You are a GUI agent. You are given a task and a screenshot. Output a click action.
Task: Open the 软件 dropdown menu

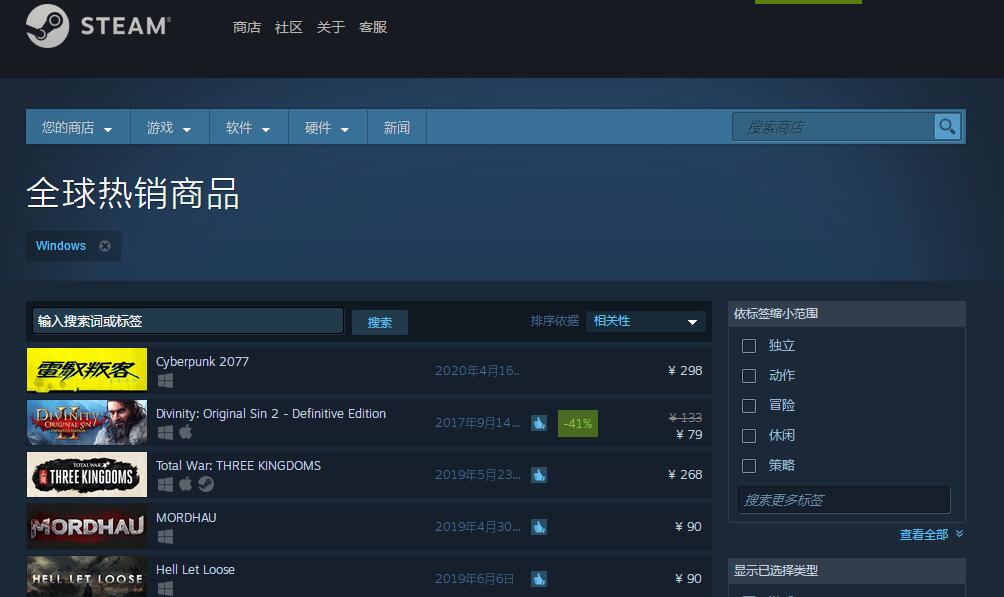pyautogui.click(x=248, y=127)
